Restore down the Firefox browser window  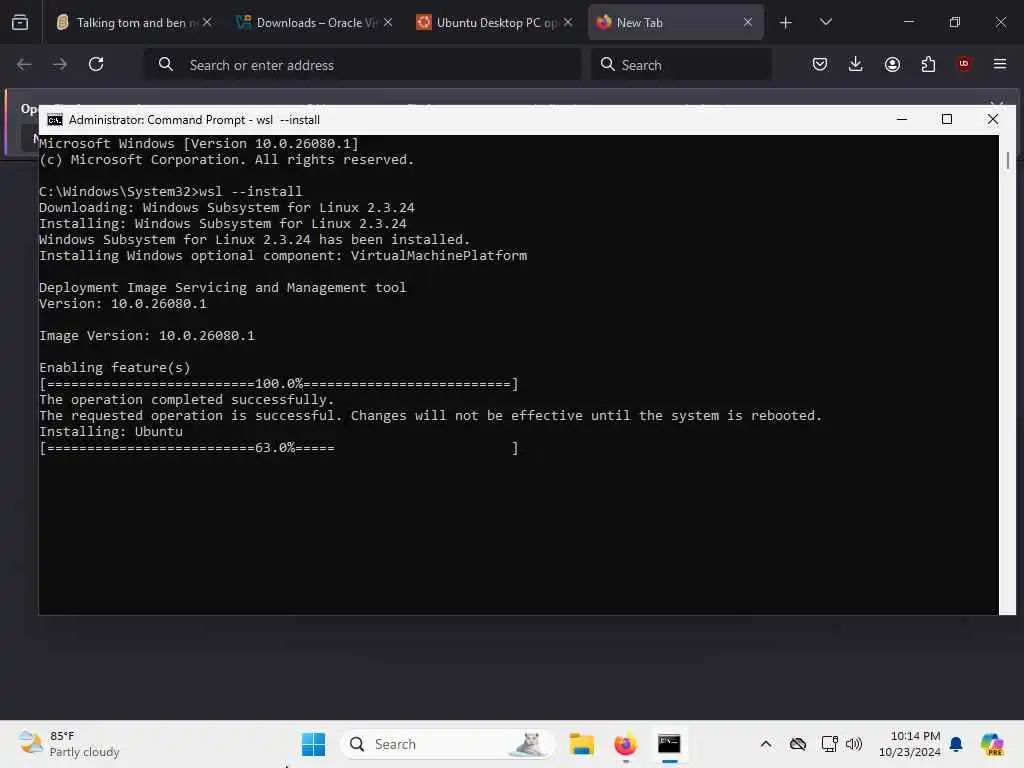click(955, 22)
